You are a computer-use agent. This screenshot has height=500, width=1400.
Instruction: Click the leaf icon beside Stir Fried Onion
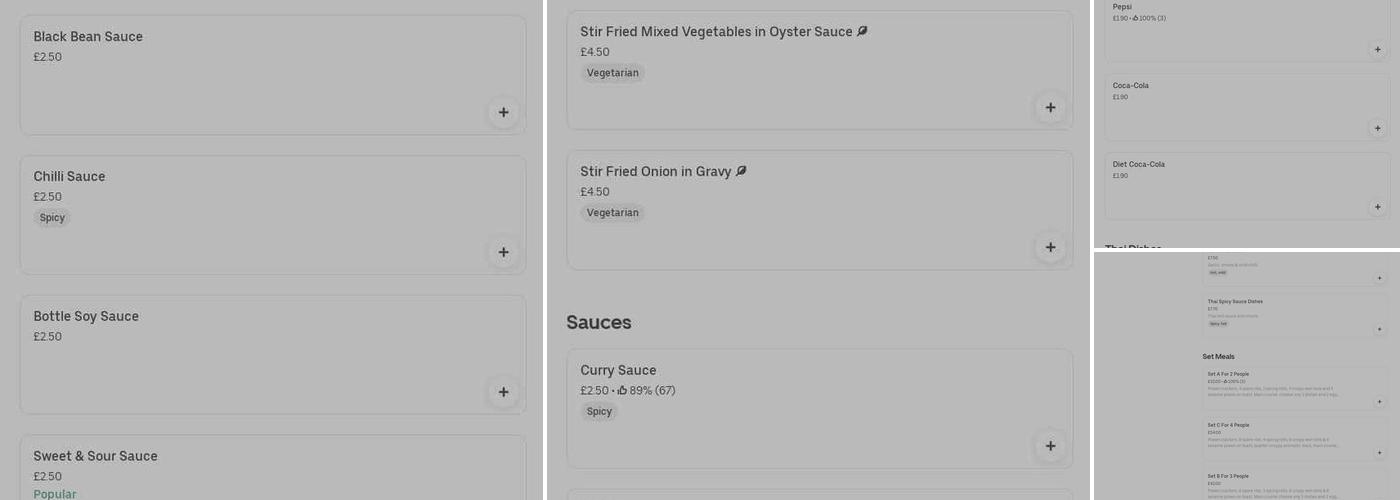(x=741, y=171)
